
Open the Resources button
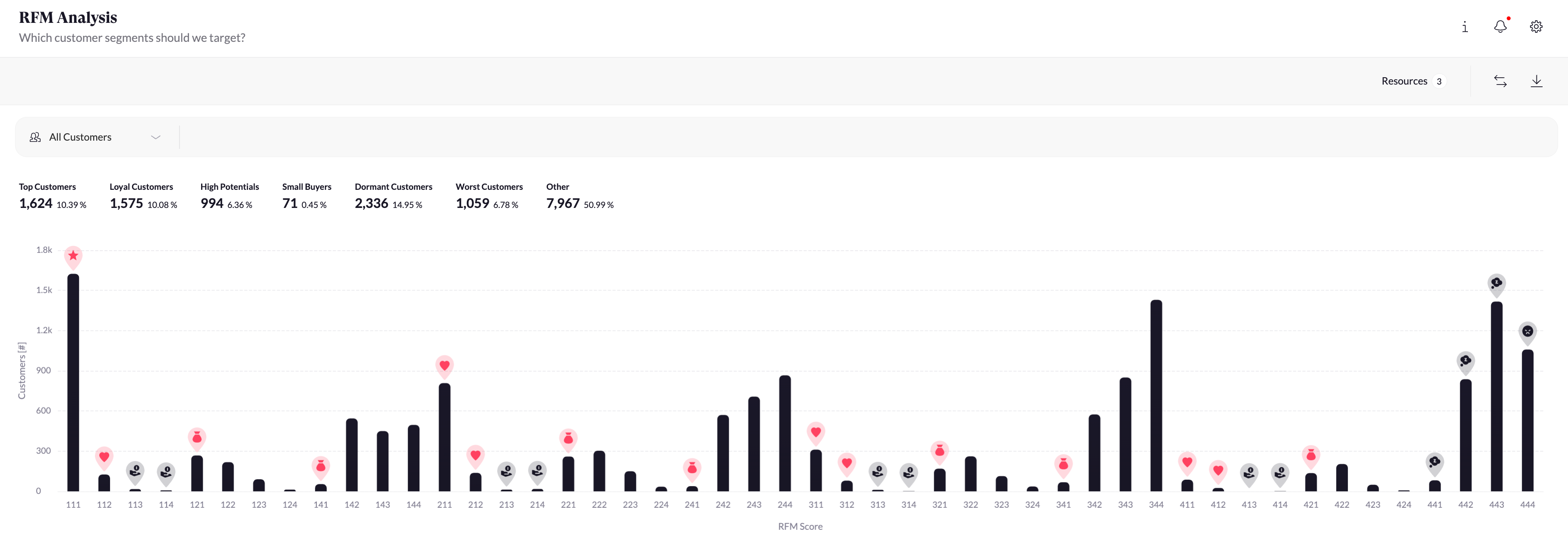click(x=1412, y=81)
